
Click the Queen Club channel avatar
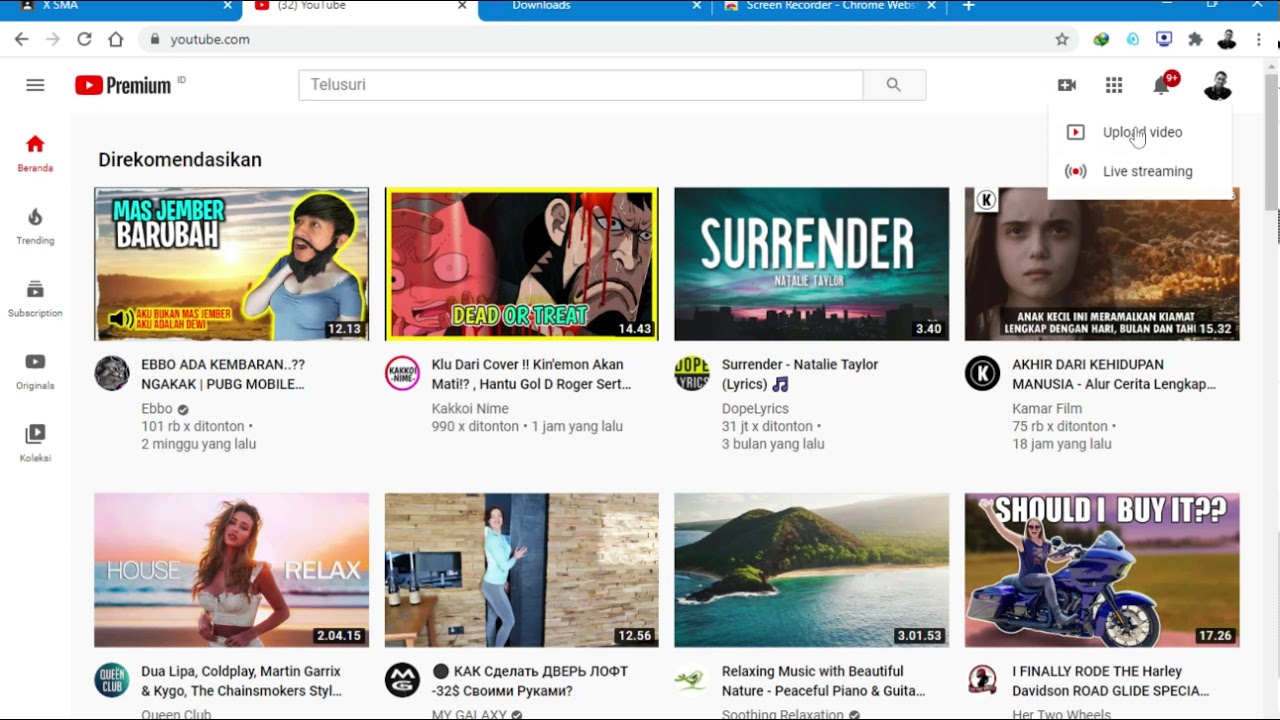(x=112, y=680)
